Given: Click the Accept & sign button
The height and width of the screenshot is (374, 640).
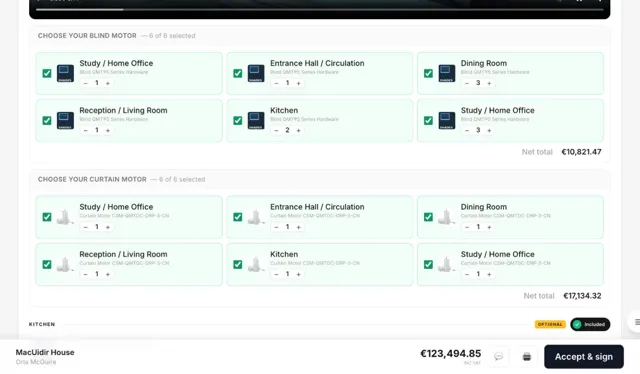Looking at the screenshot, I should [584, 356].
